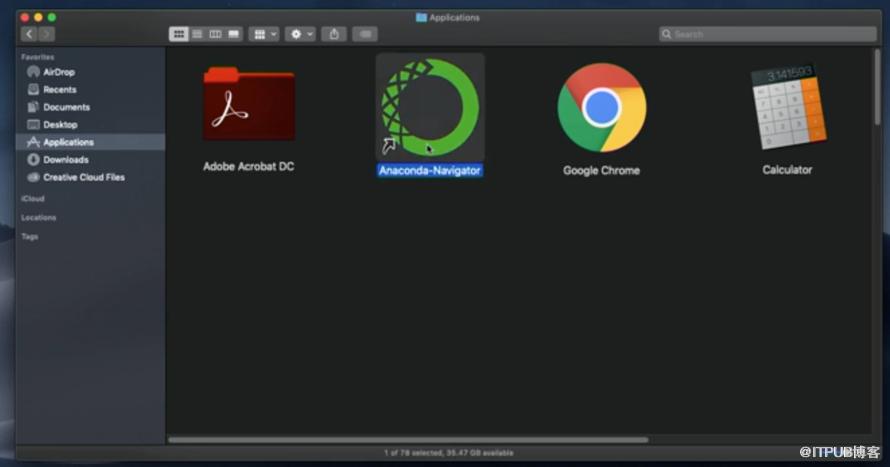The width and height of the screenshot is (890, 467).
Task: Click the Anaconda-Navigator name label
Action: 430,170
